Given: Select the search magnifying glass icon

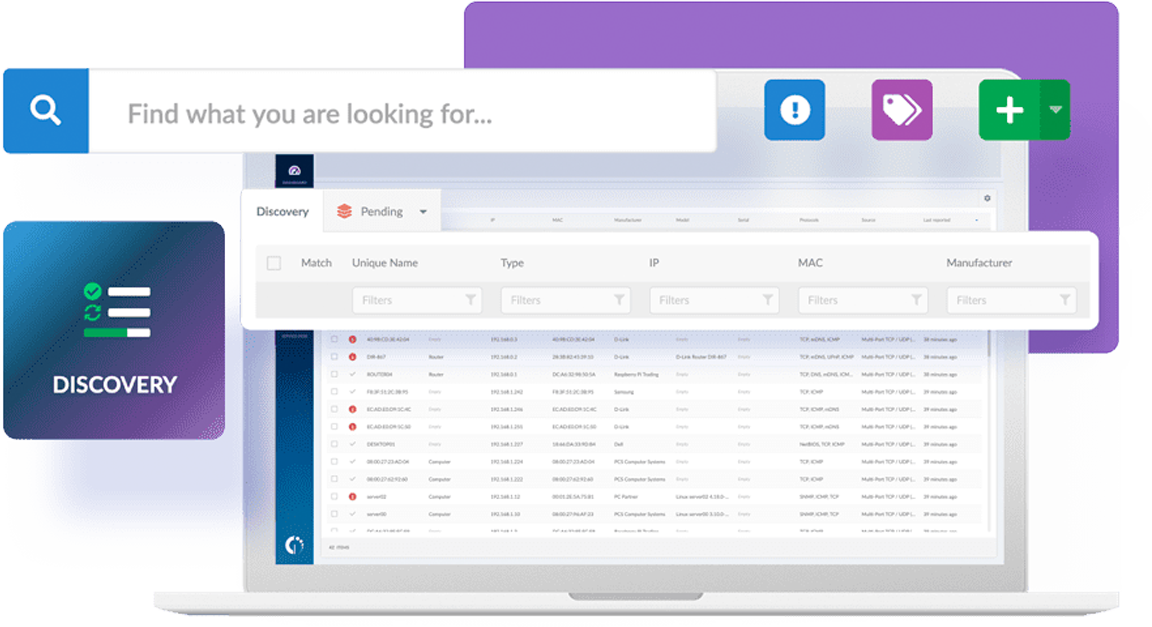Looking at the screenshot, I should (44, 109).
